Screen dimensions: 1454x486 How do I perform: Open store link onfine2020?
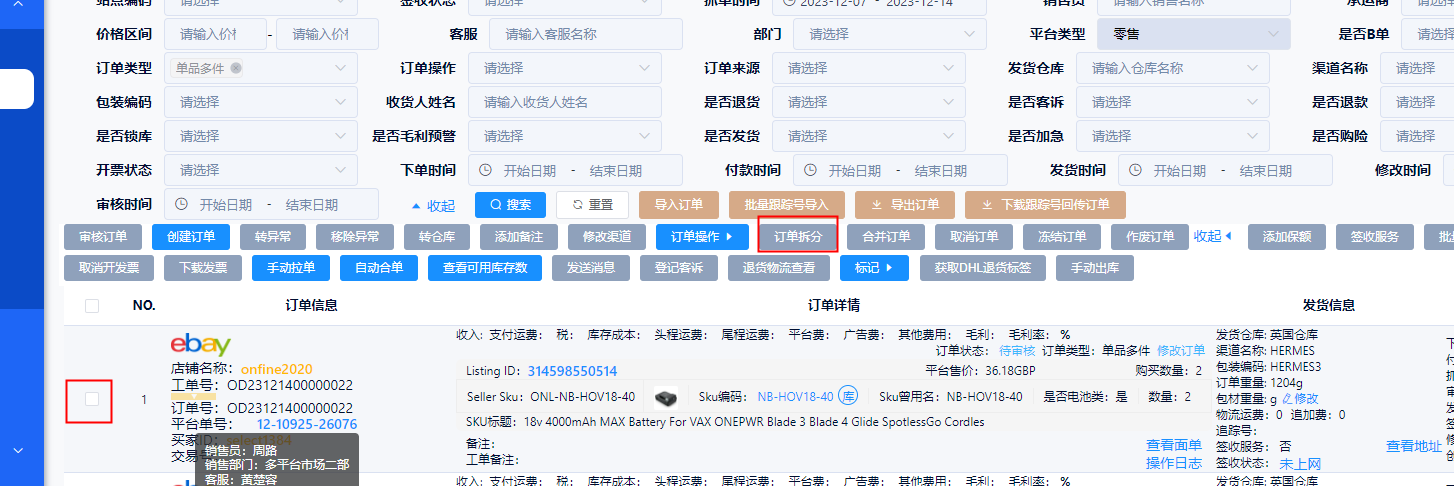coord(277,369)
